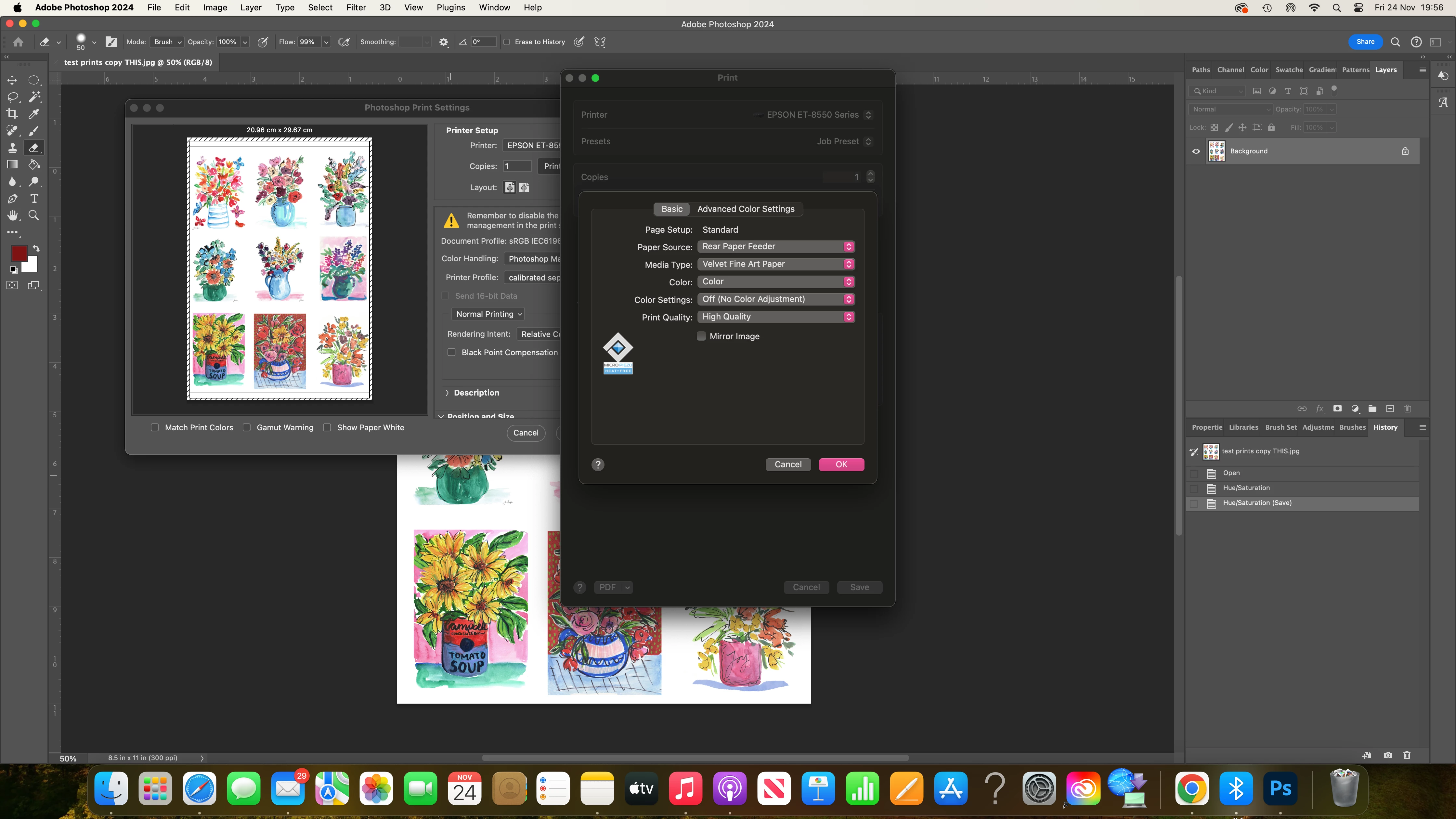This screenshot has width=1456, height=819.
Task: Select the Hand tool
Action: (x=12, y=215)
